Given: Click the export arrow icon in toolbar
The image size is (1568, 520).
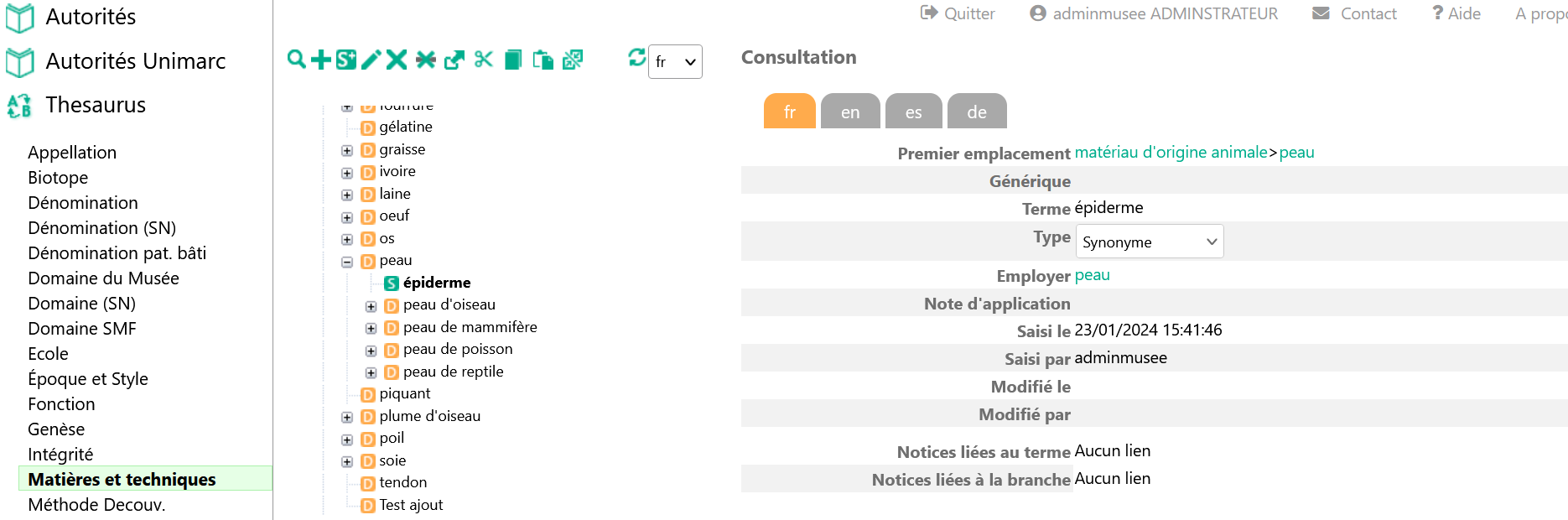Looking at the screenshot, I should pyautogui.click(x=454, y=60).
